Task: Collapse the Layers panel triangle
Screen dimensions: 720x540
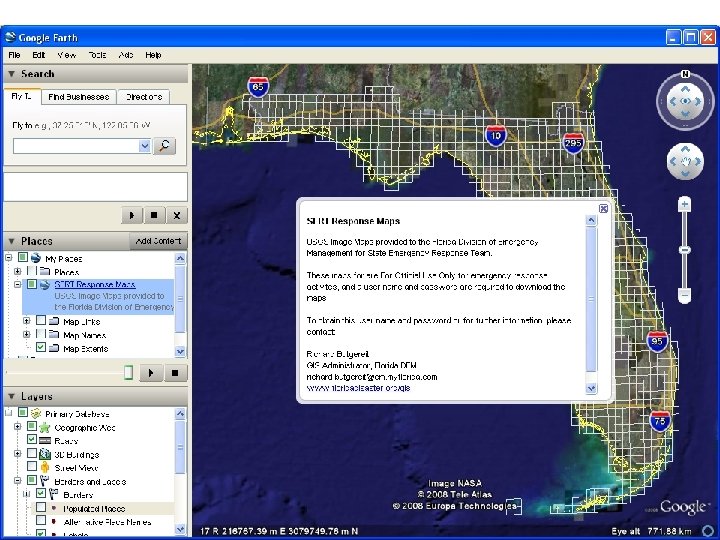Action: [x=11, y=396]
